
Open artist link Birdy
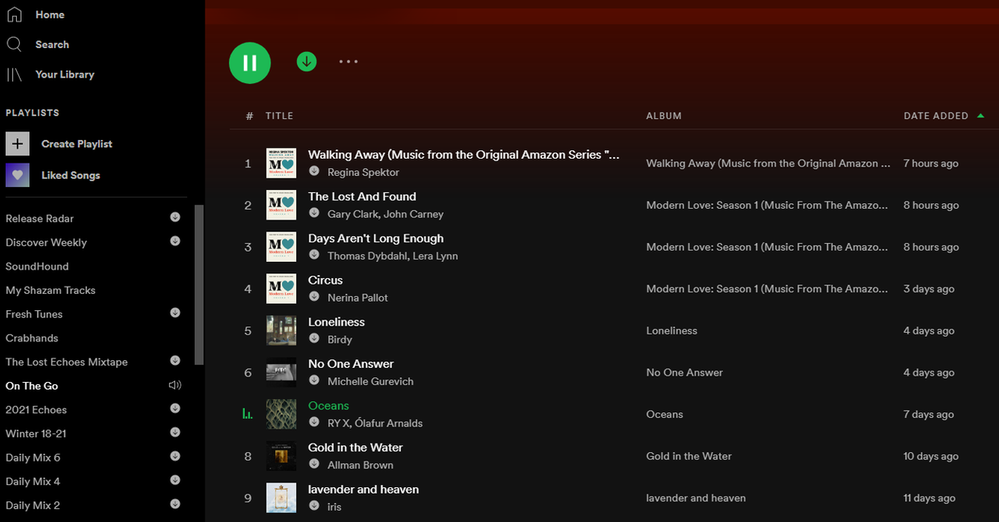tap(340, 340)
